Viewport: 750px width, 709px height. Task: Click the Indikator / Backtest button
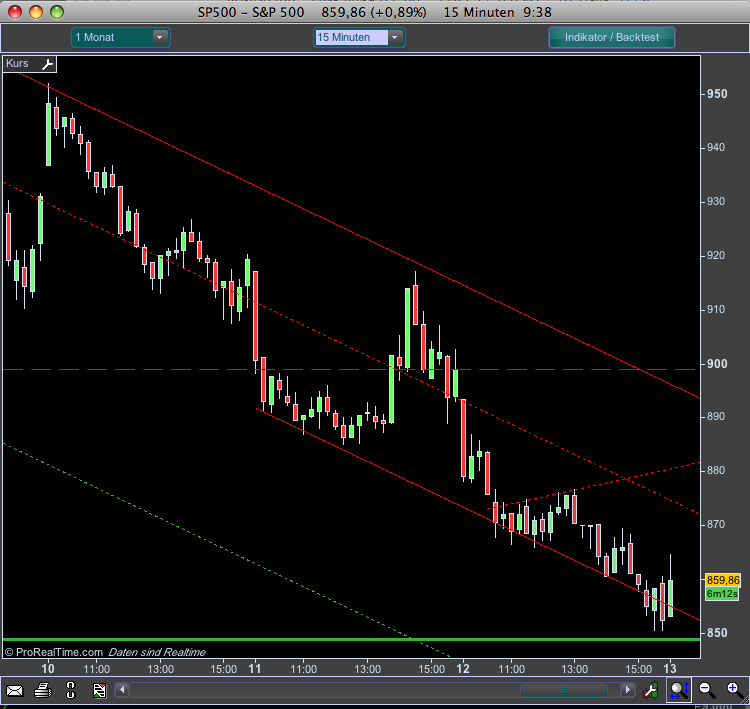(612, 37)
